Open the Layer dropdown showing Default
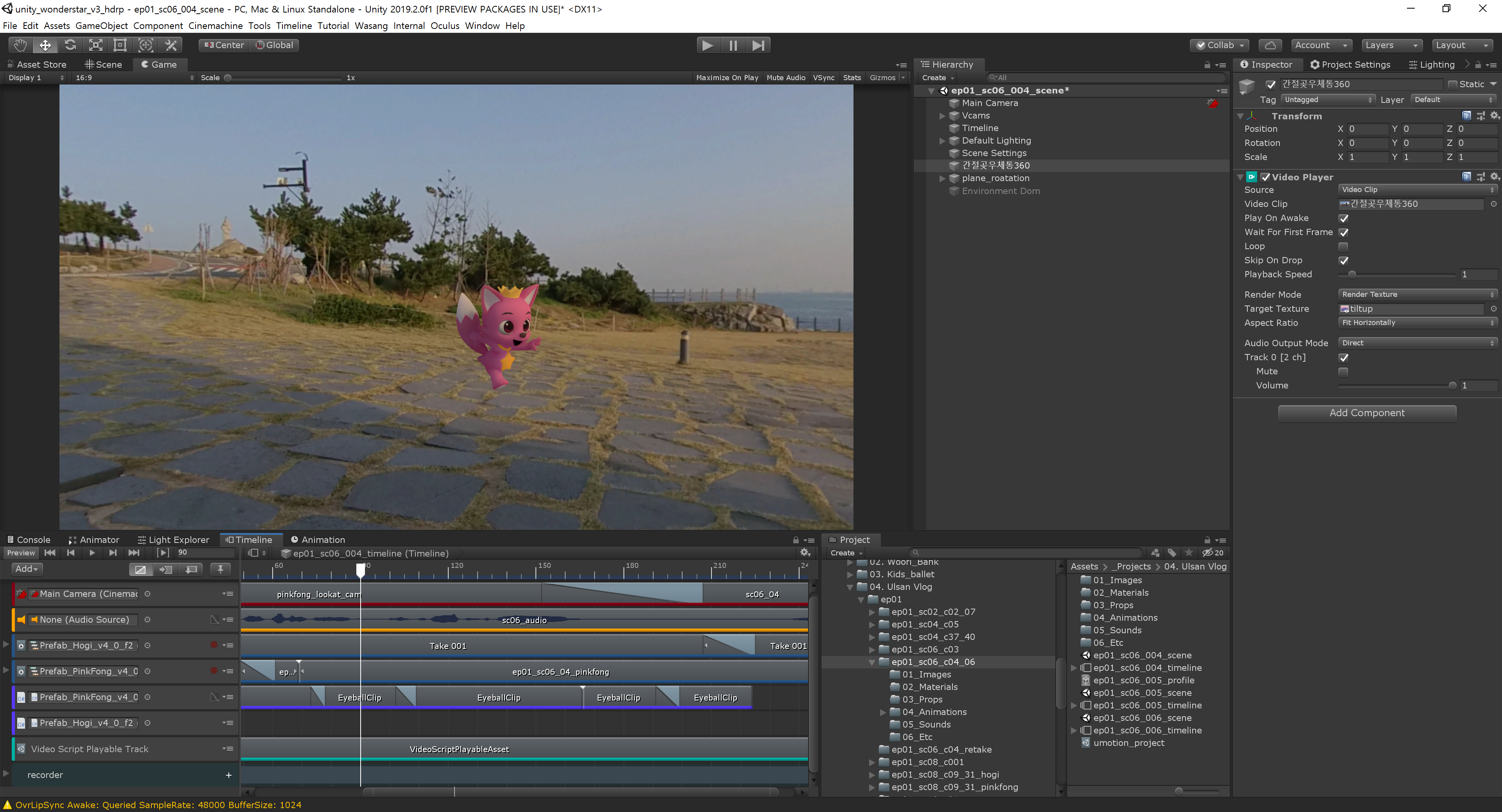 click(1454, 100)
